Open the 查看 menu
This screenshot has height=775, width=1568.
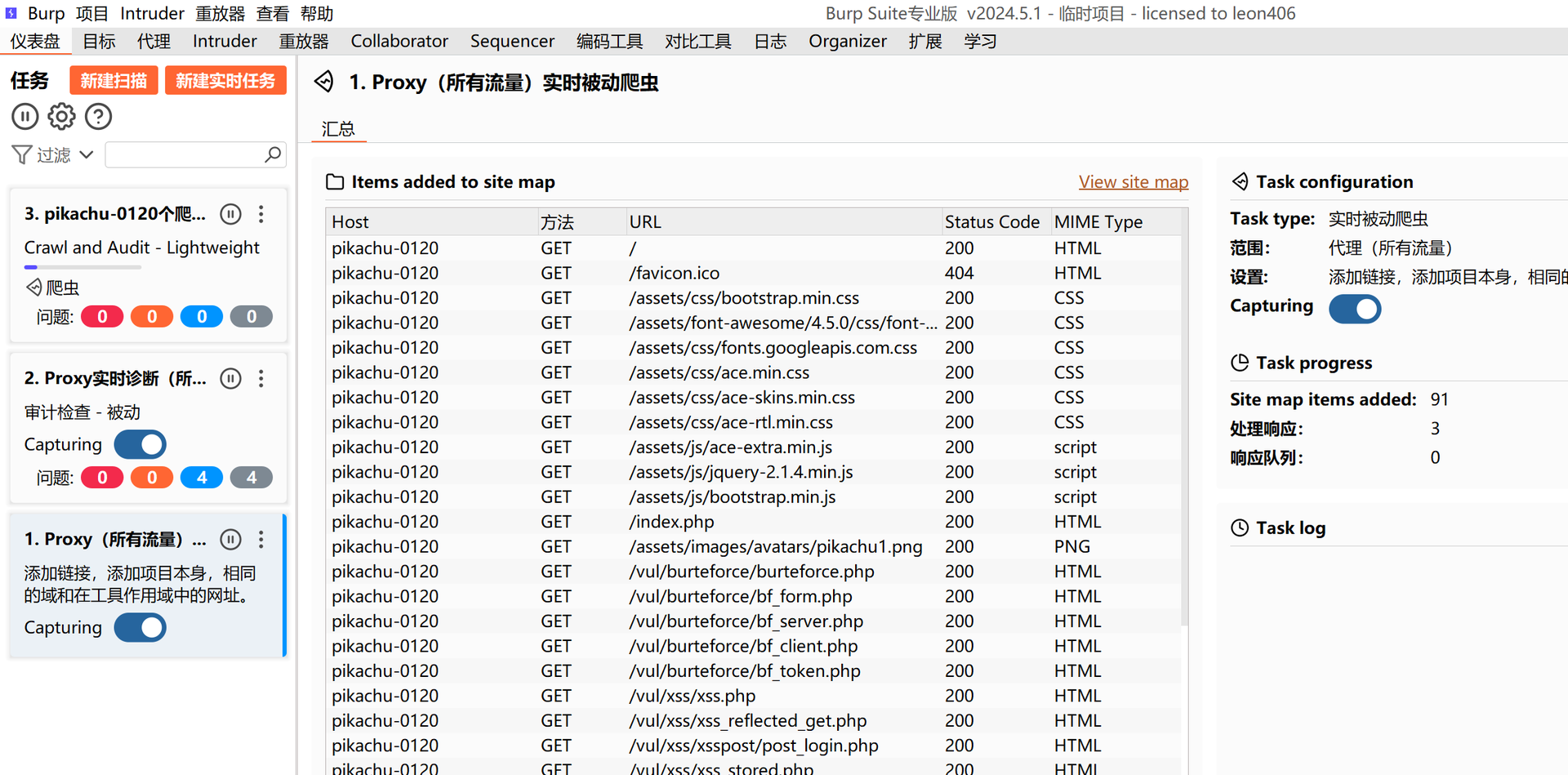(272, 13)
